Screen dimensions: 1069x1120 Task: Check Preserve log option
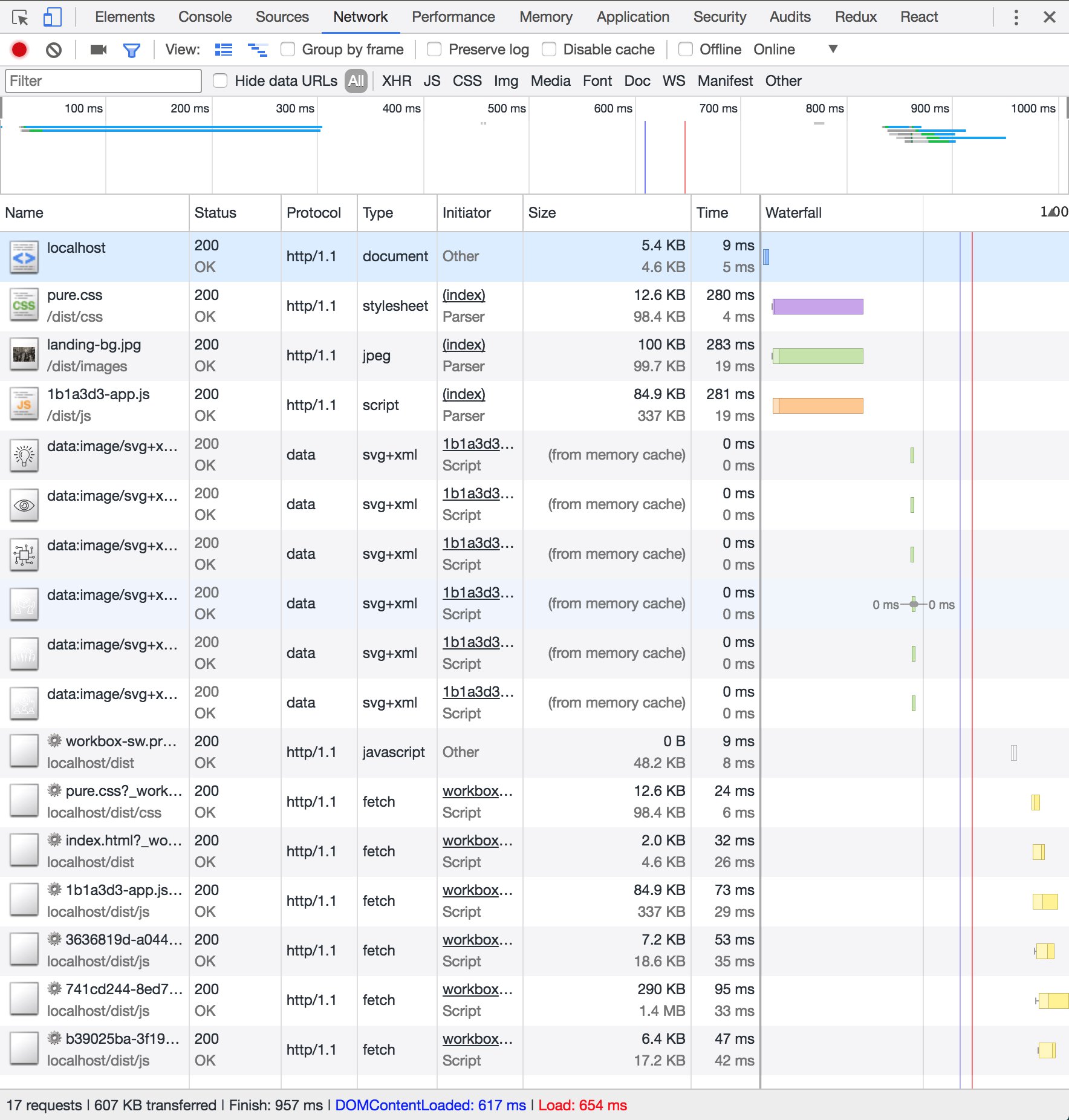tap(434, 49)
